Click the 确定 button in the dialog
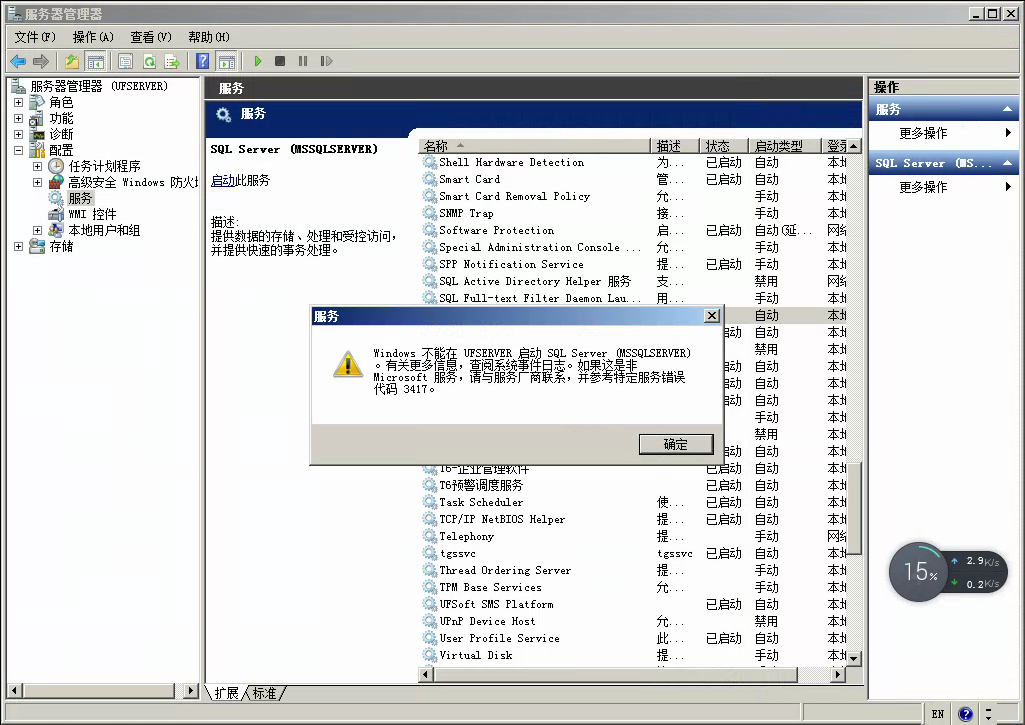Viewport: 1025px width, 725px height. [x=676, y=445]
